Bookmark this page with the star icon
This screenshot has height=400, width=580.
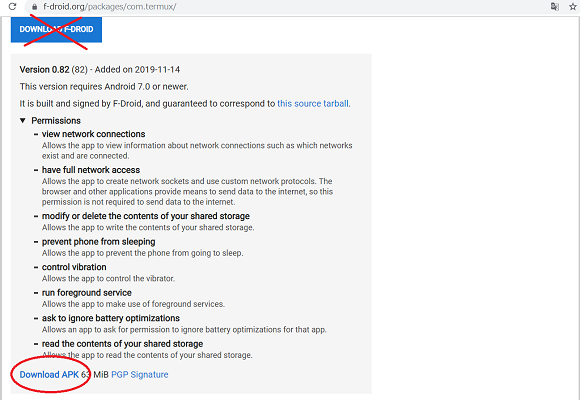click(x=573, y=7)
